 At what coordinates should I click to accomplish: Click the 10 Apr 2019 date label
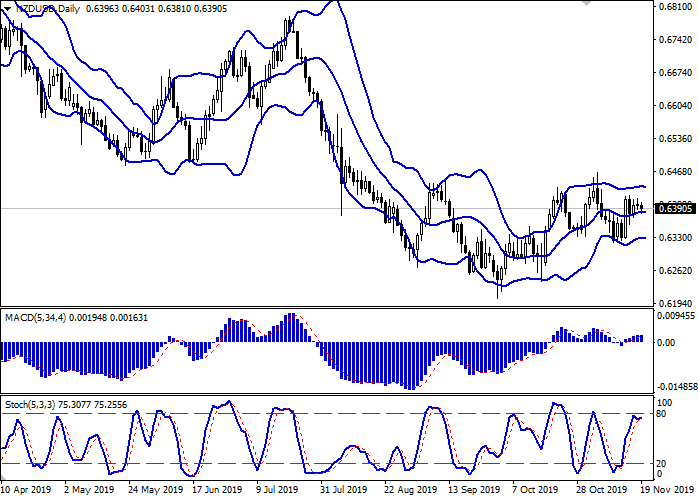point(27,490)
